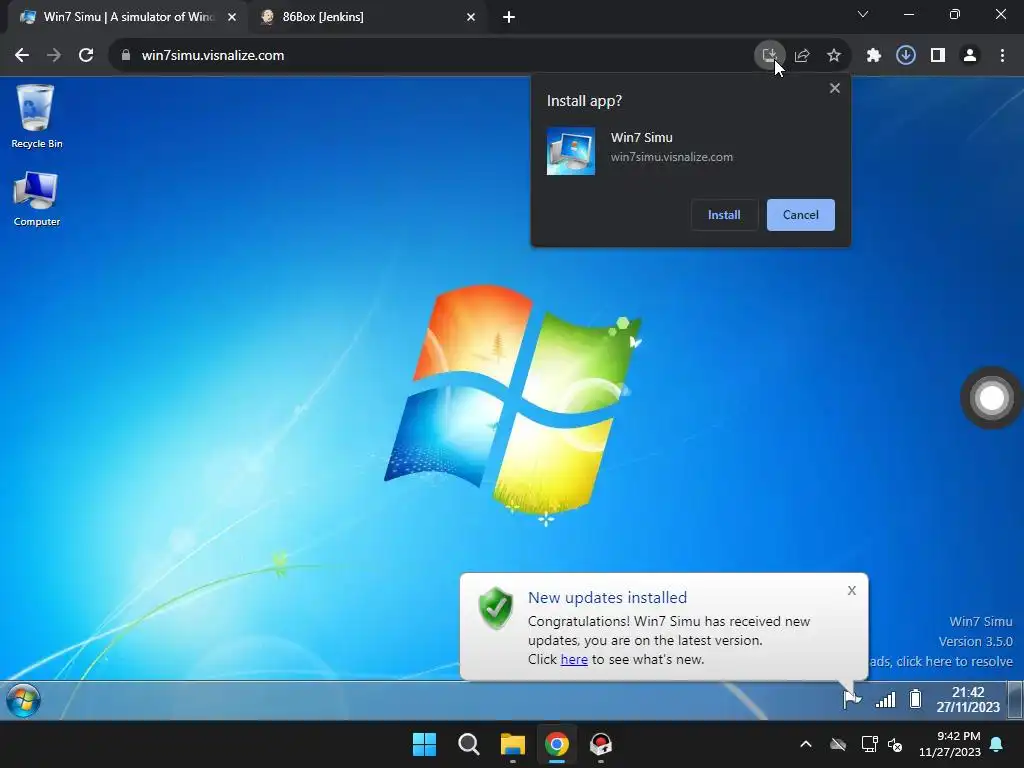Open the Chrome profile avatar
The height and width of the screenshot is (768, 1024).
tap(970, 56)
